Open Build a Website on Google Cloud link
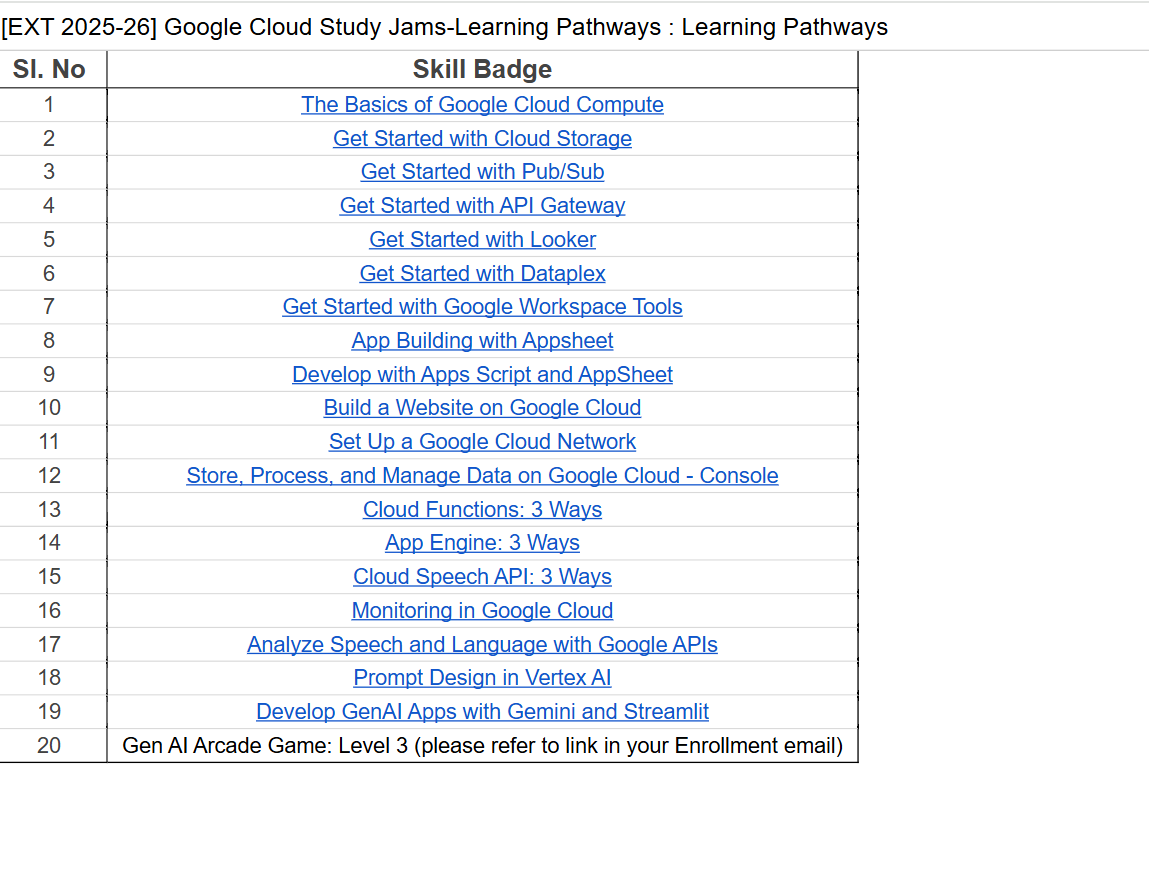 pyautogui.click(x=483, y=408)
